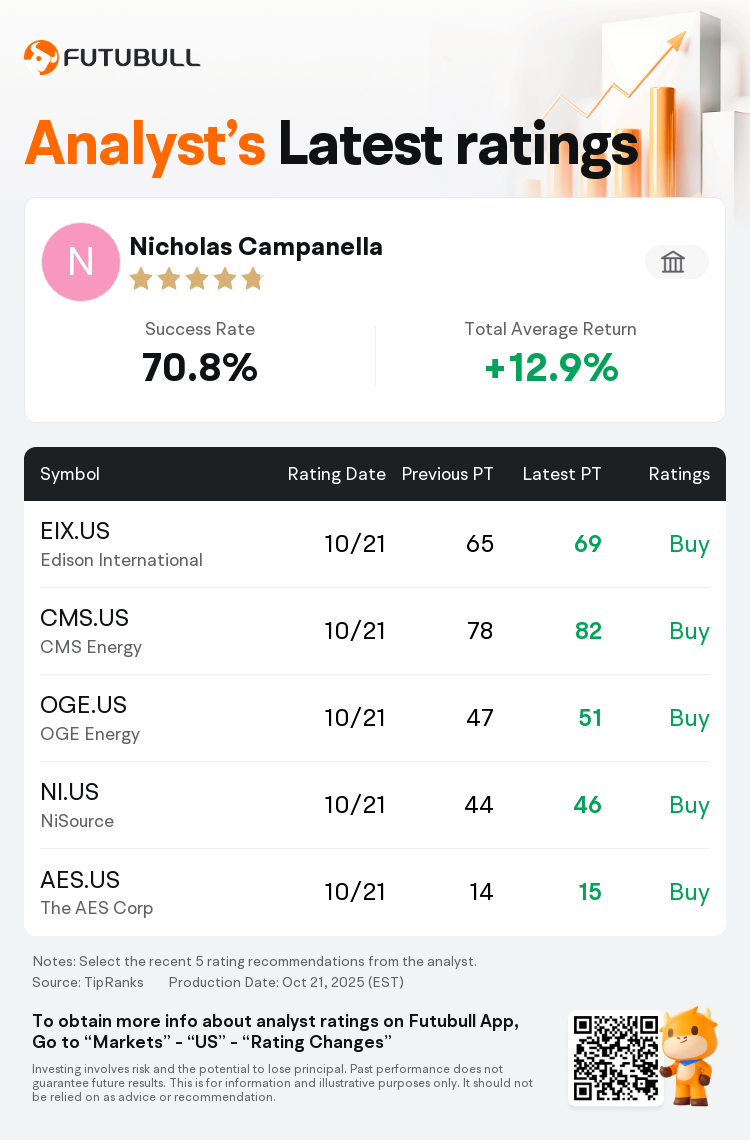
Task: Open the AES.US The AES Corp row
Action: click(374, 892)
